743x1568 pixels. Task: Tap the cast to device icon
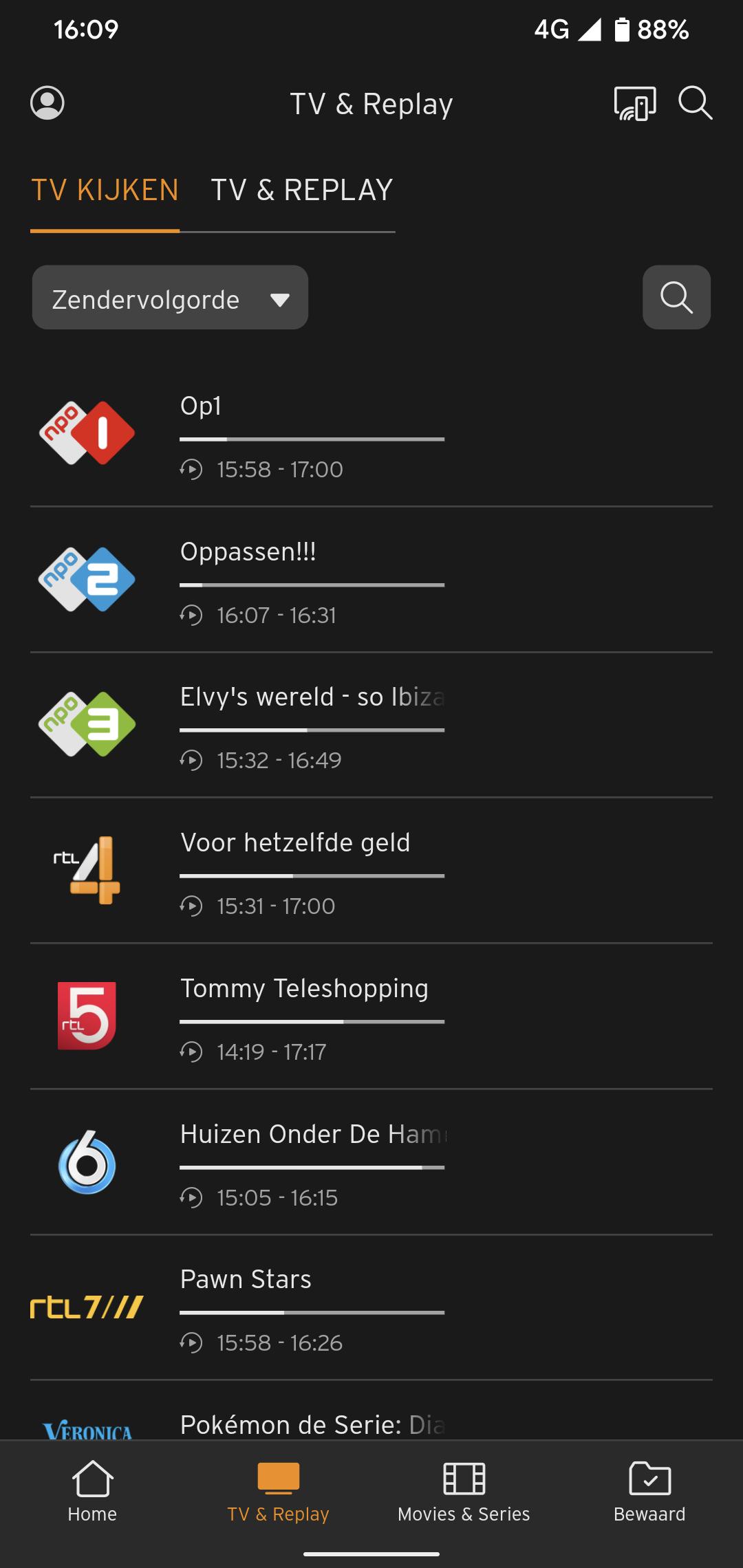(634, 104)
